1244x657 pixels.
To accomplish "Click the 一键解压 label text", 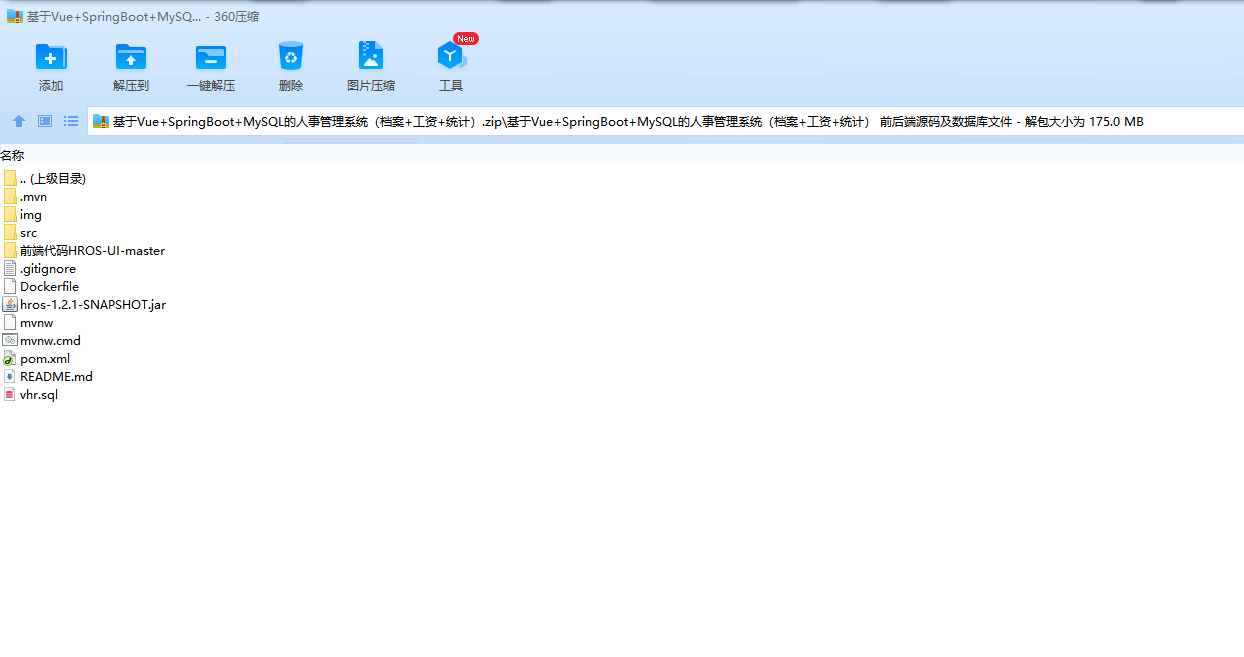I will (x=211, y=86).
